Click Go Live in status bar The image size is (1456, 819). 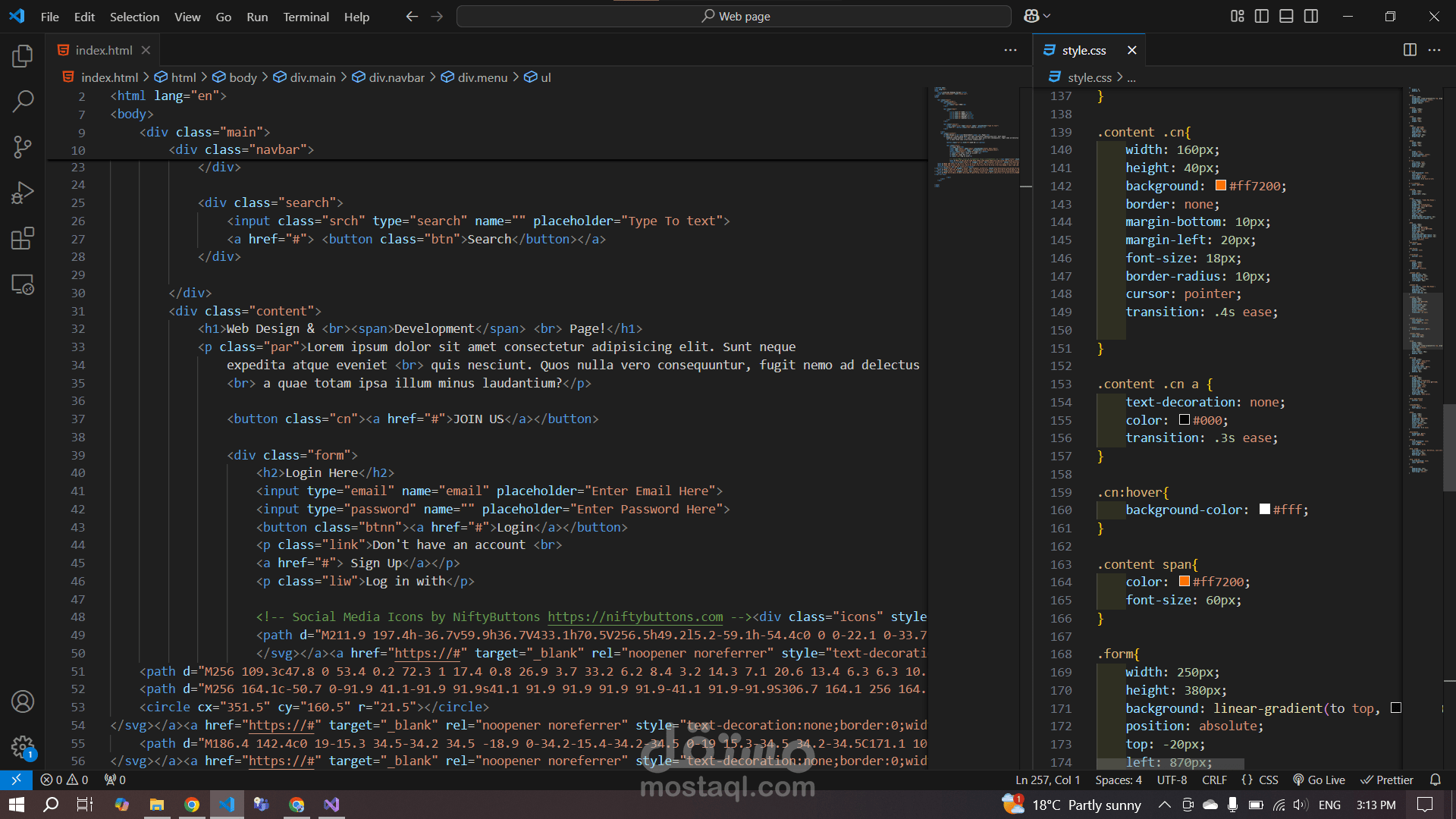pyautogui.click(x=1319, y=780)
